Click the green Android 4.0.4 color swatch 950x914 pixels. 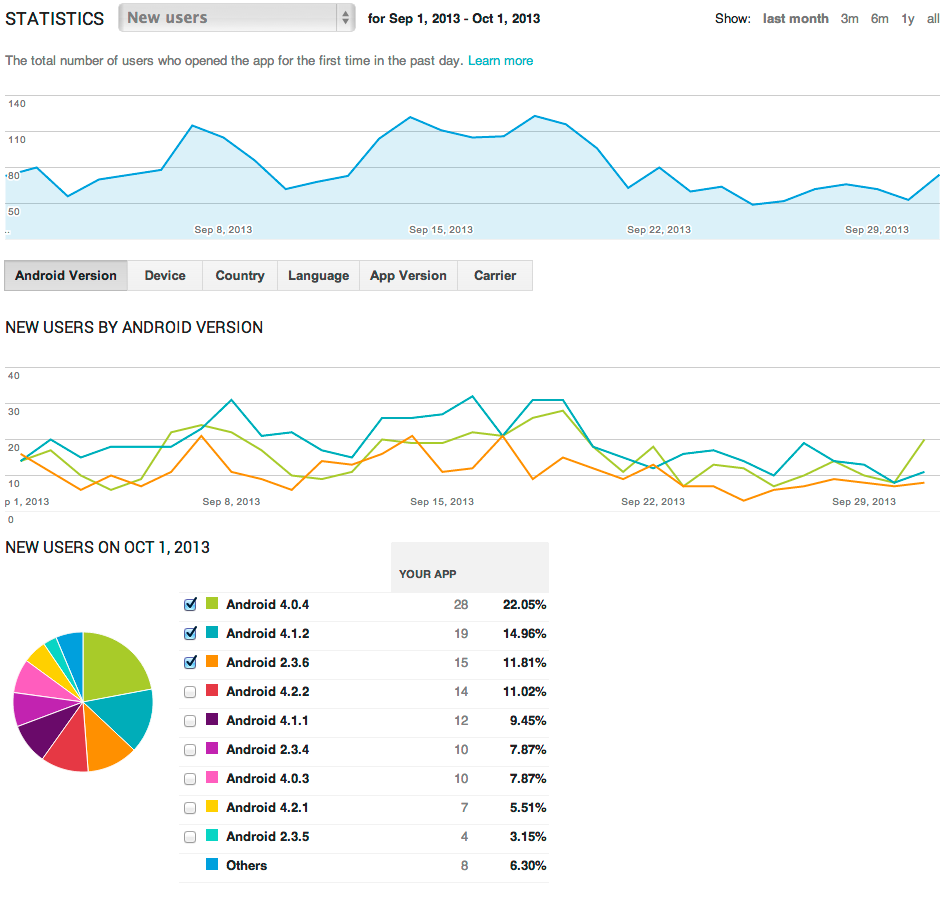(x=212, y=604)
